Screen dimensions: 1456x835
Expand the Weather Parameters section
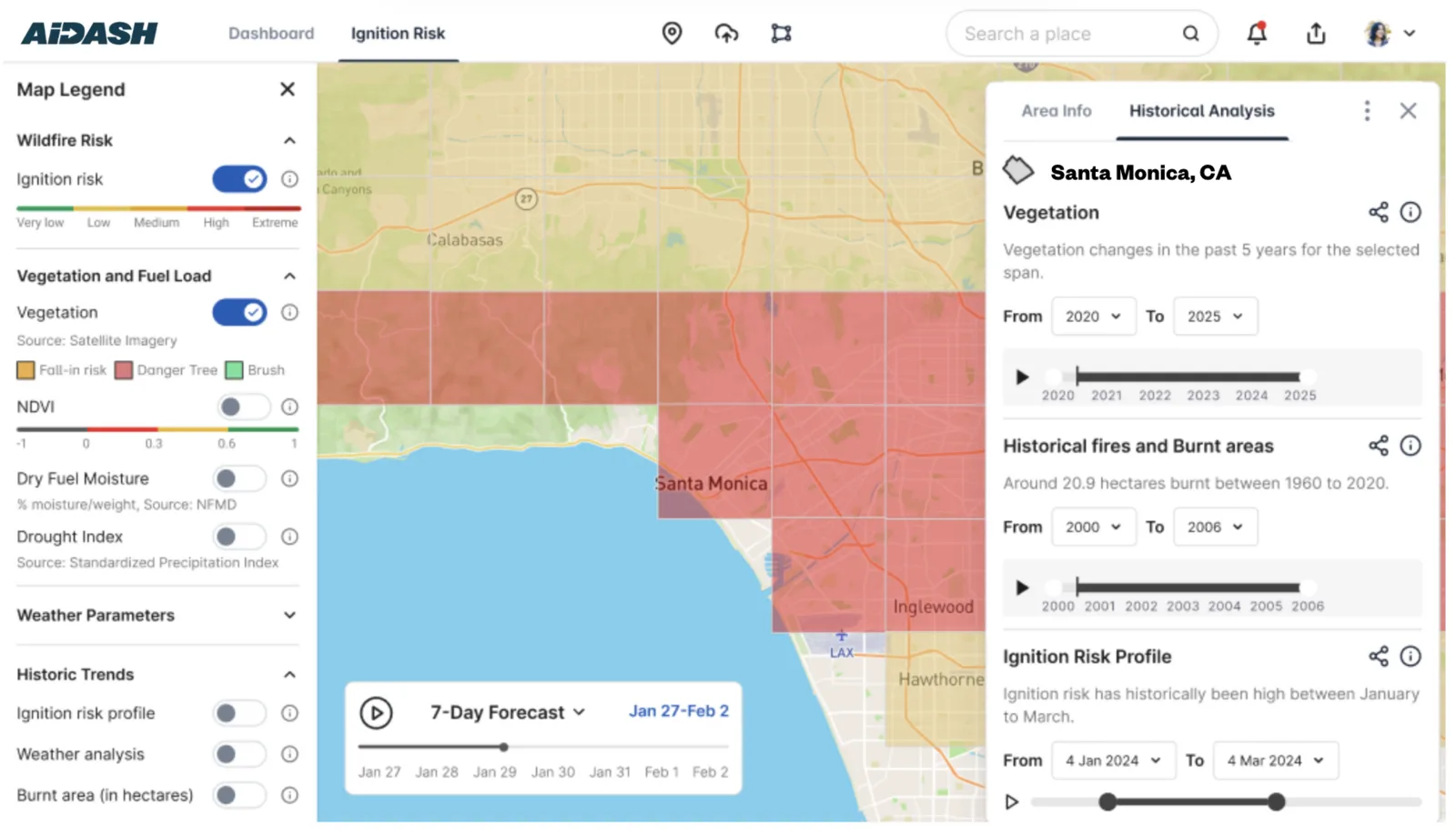pyautogui.click(x=289, y=616)
